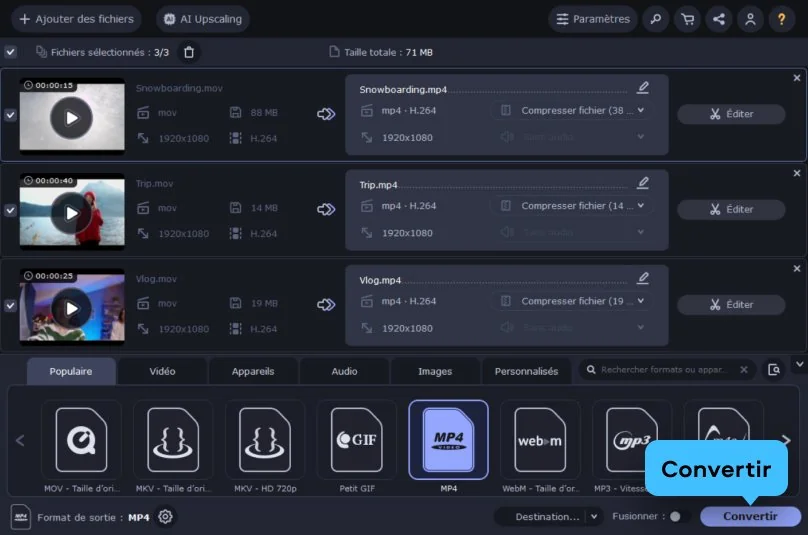The height and width of the screenshot is (535, 808).
Task: Select the Petit GIF format preset
Action: coord(356,440)
